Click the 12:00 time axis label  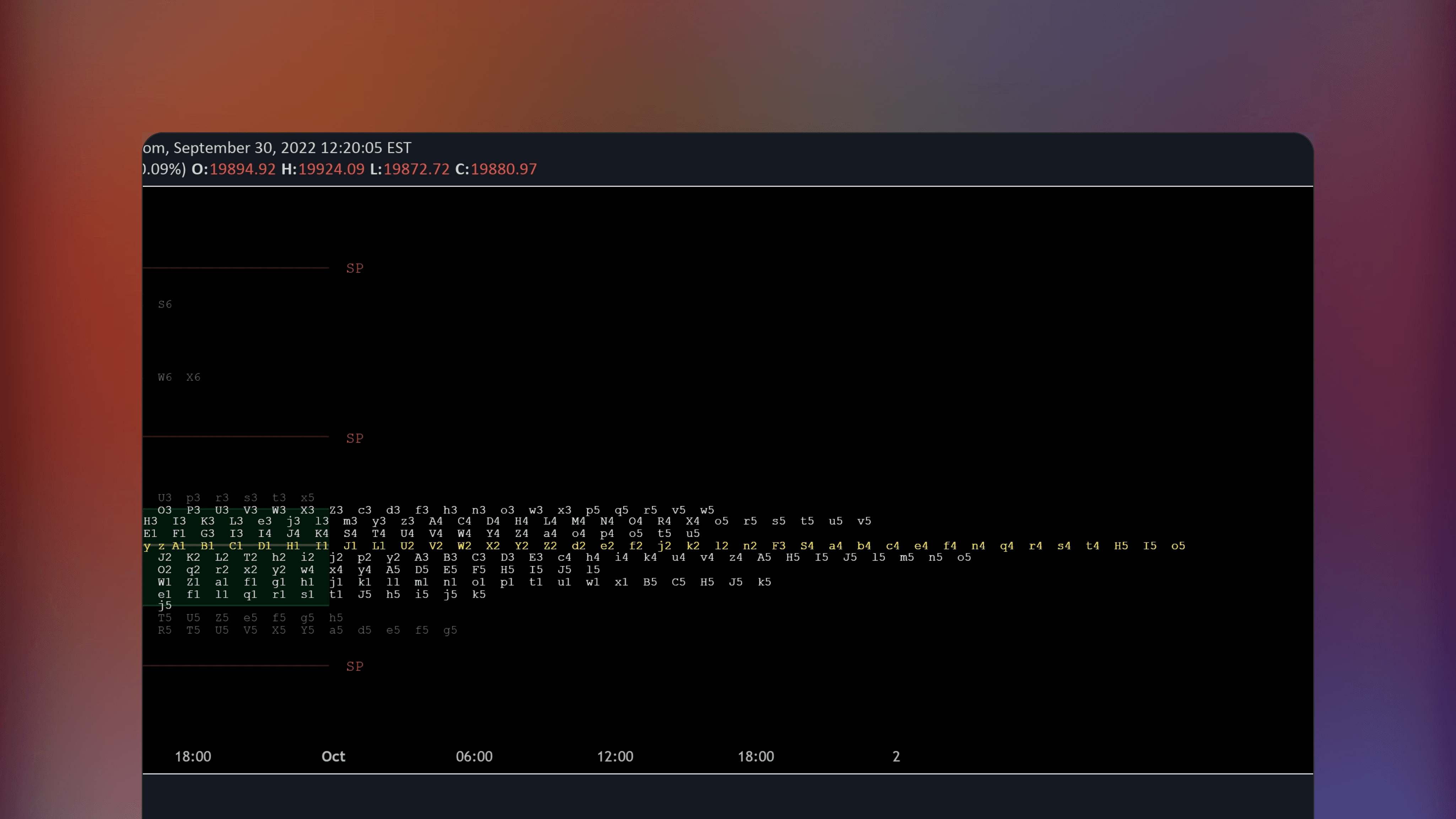tap(614, 756)
